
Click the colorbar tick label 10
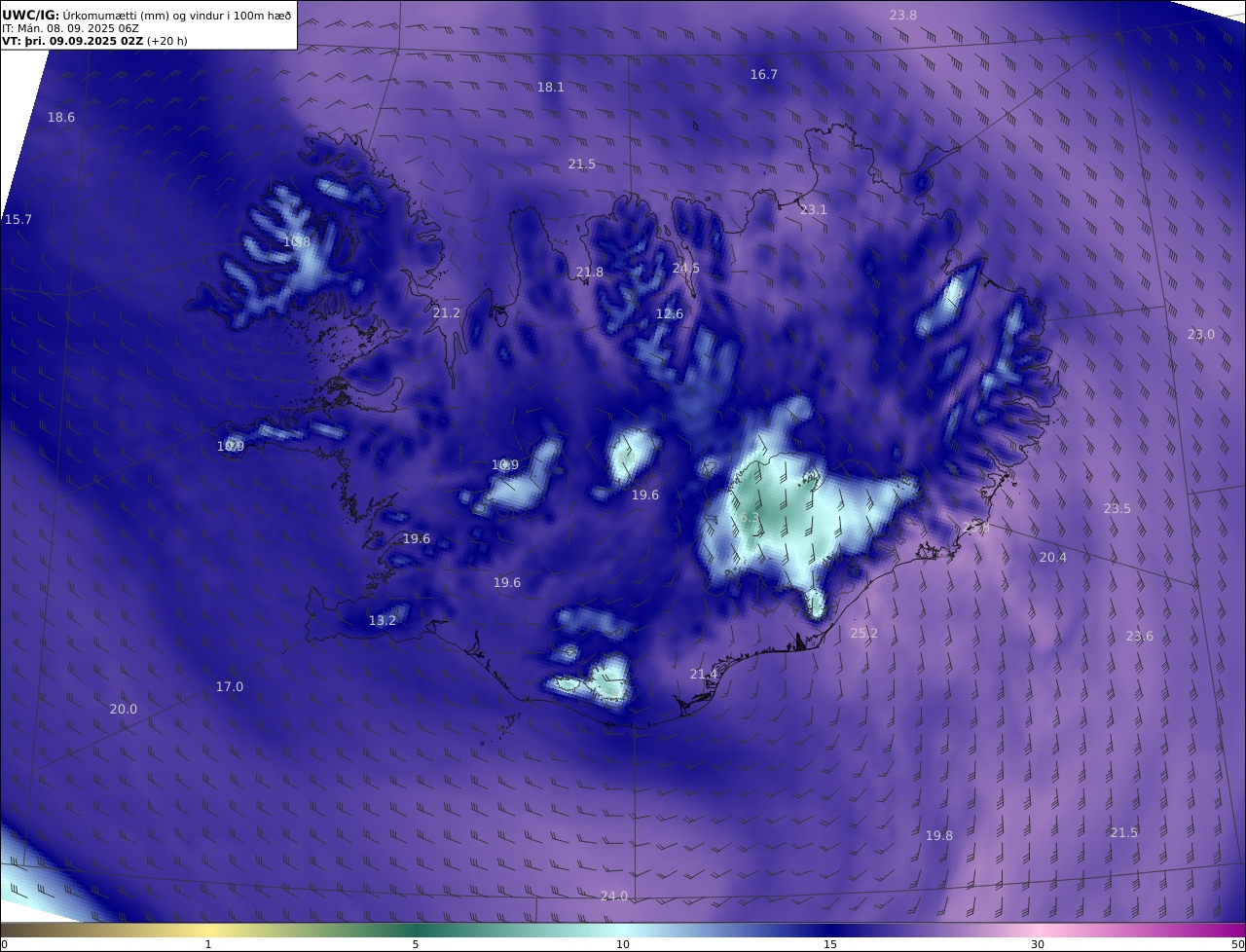point(623,944)
